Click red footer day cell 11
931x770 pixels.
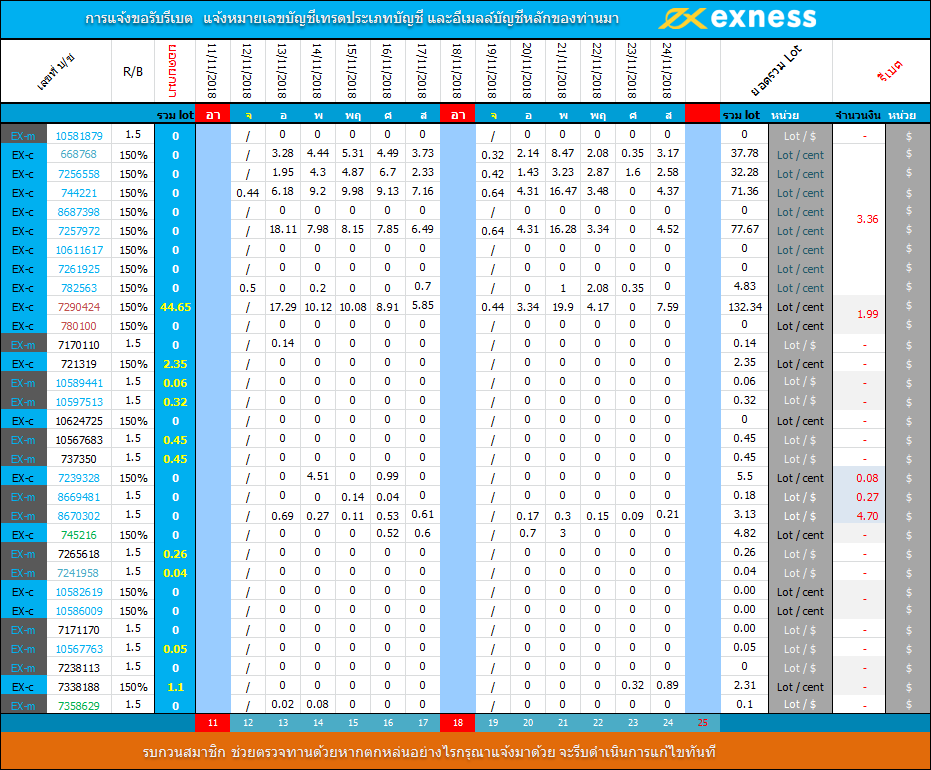(213, 723)
